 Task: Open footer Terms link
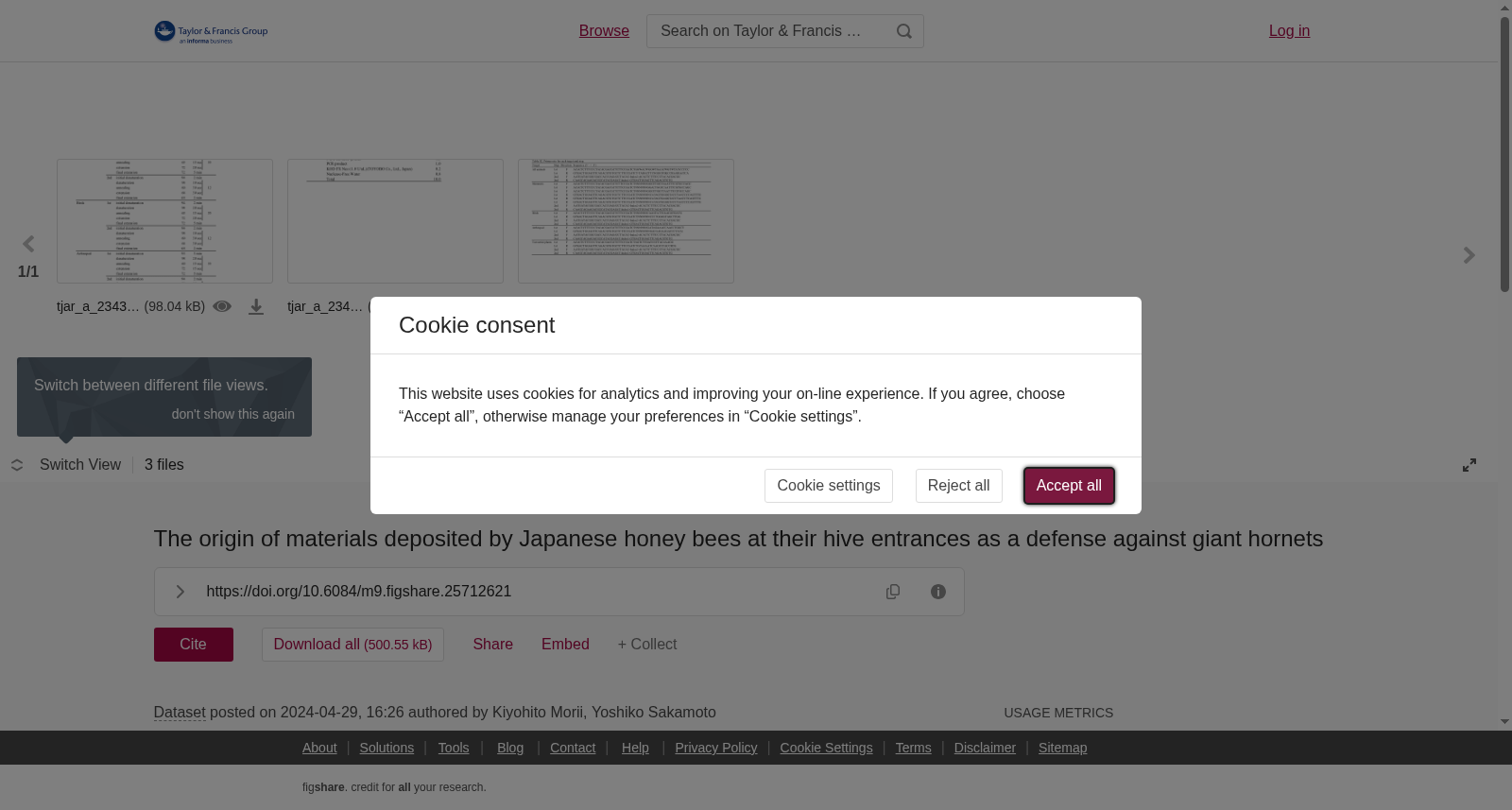click(913, 748)
